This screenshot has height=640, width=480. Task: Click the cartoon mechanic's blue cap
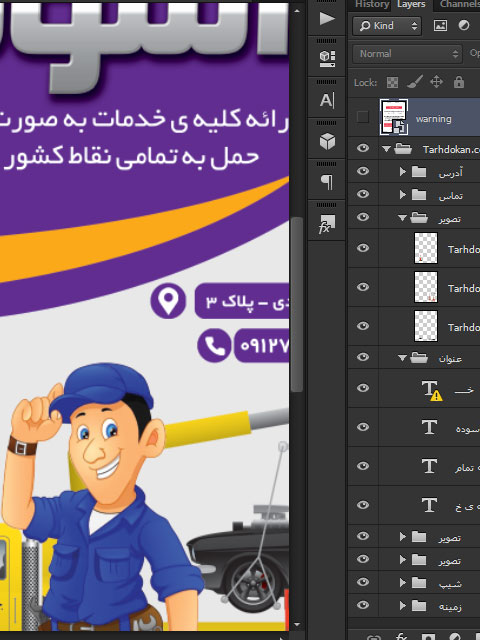(101, 390)
